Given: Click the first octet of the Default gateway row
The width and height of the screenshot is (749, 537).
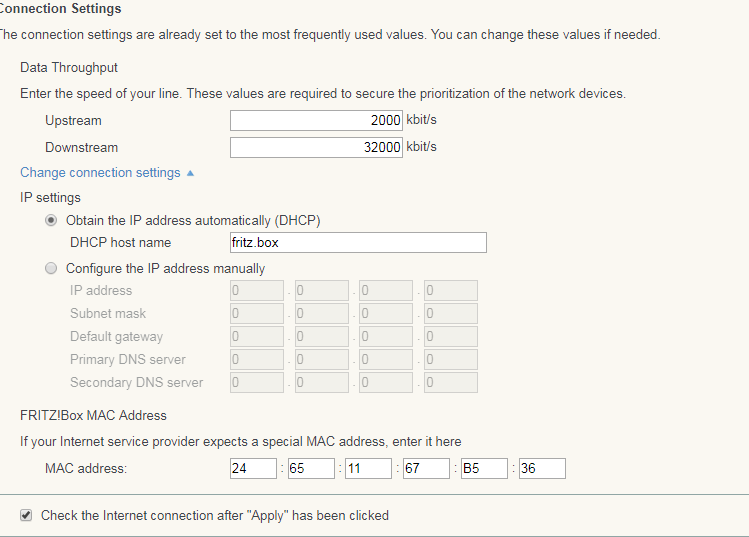Looking at the screenshot, I should (x=257, y=337).
